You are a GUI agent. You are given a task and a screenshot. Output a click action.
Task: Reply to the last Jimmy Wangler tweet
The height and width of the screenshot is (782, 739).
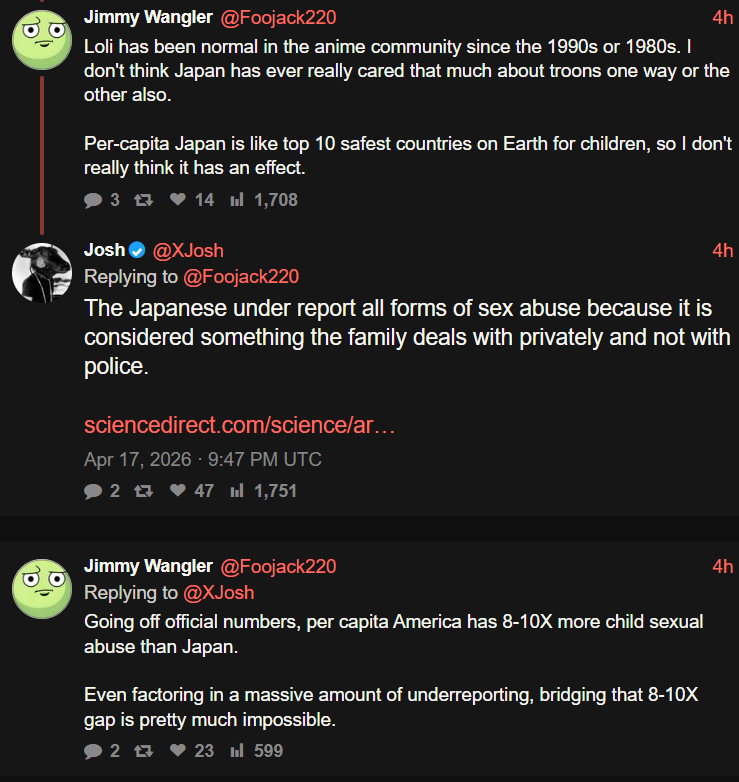[93, 750]
